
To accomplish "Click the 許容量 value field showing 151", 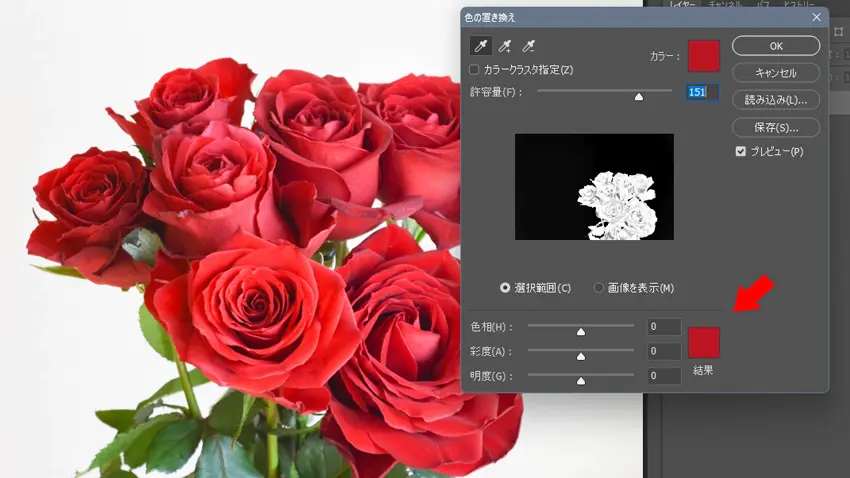I will [x=700, y=92].
